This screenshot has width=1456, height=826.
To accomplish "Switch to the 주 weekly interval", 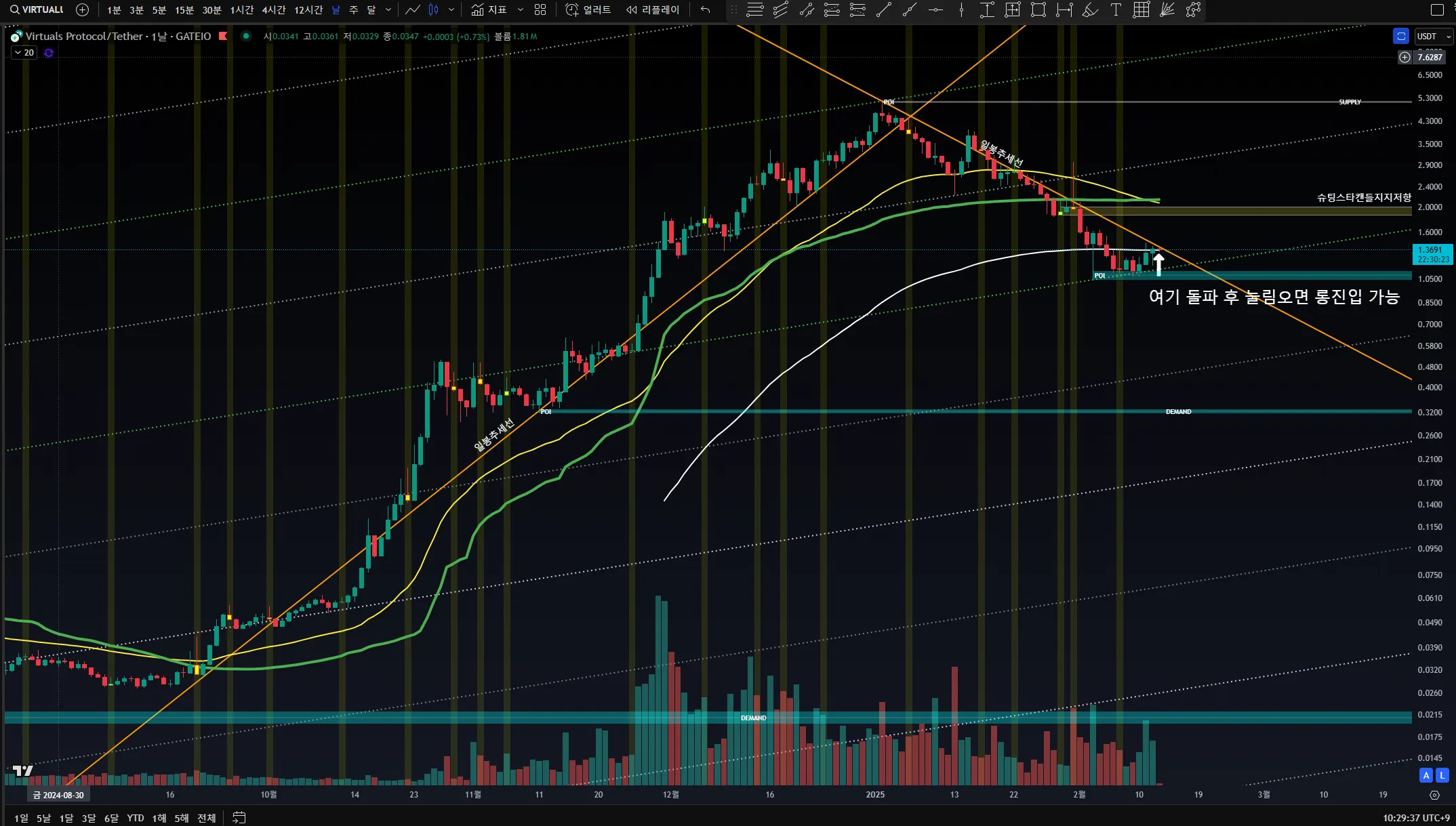I will coord(353,9).
